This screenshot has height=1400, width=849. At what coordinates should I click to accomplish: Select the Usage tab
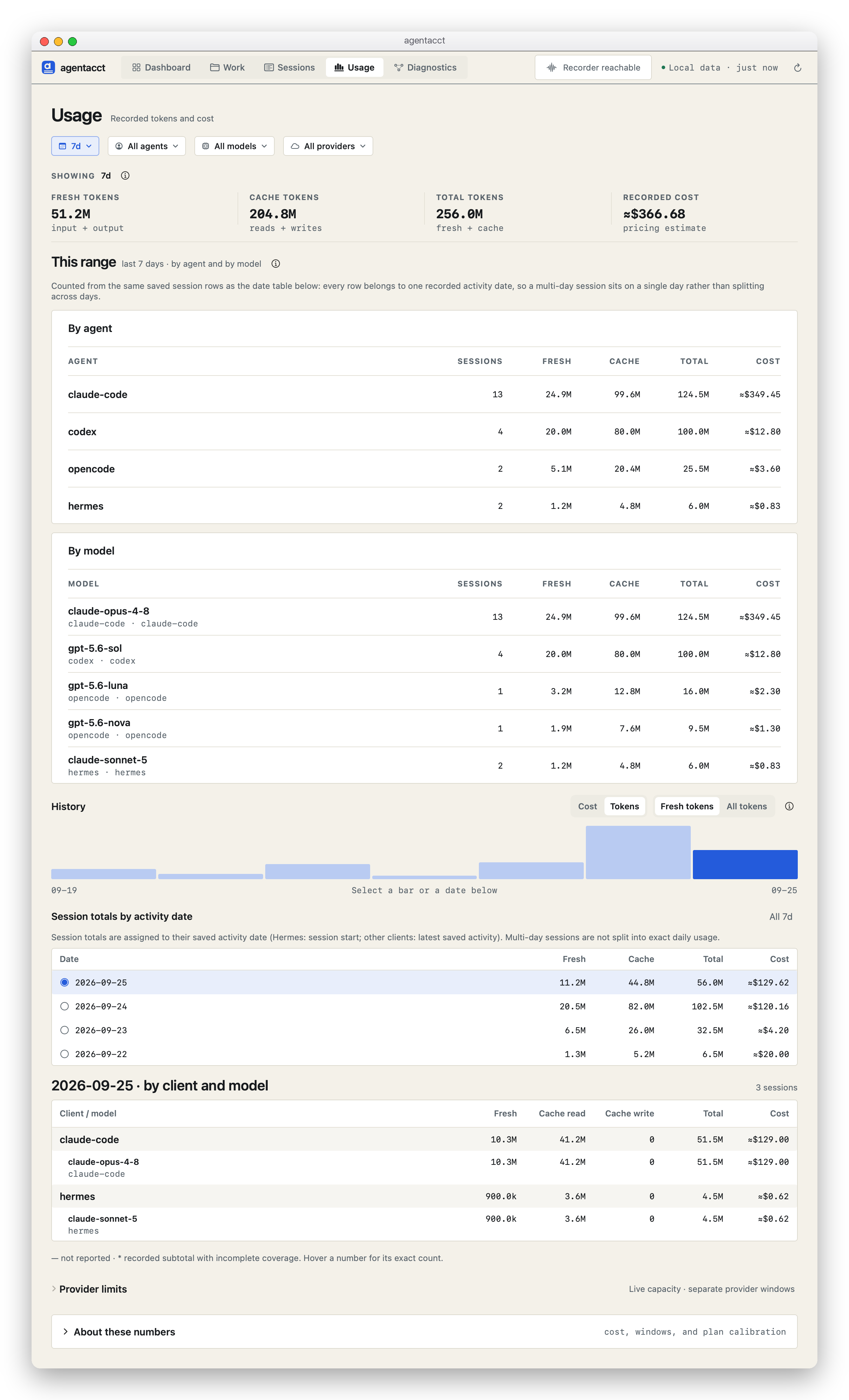(x=354, y=68)
